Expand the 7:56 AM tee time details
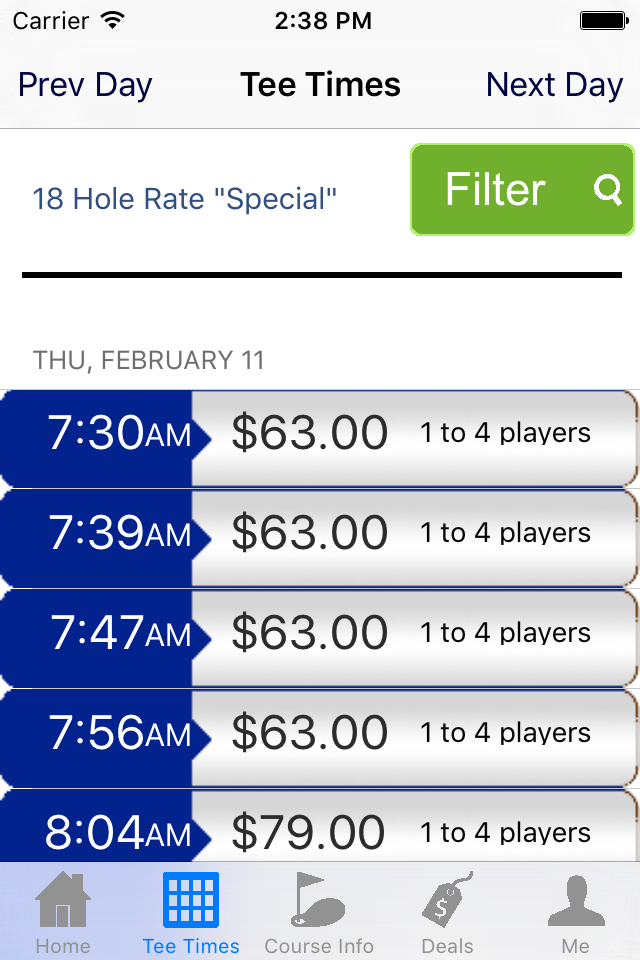The height and width of the screenshot is (960, 640). coord(320,732)
